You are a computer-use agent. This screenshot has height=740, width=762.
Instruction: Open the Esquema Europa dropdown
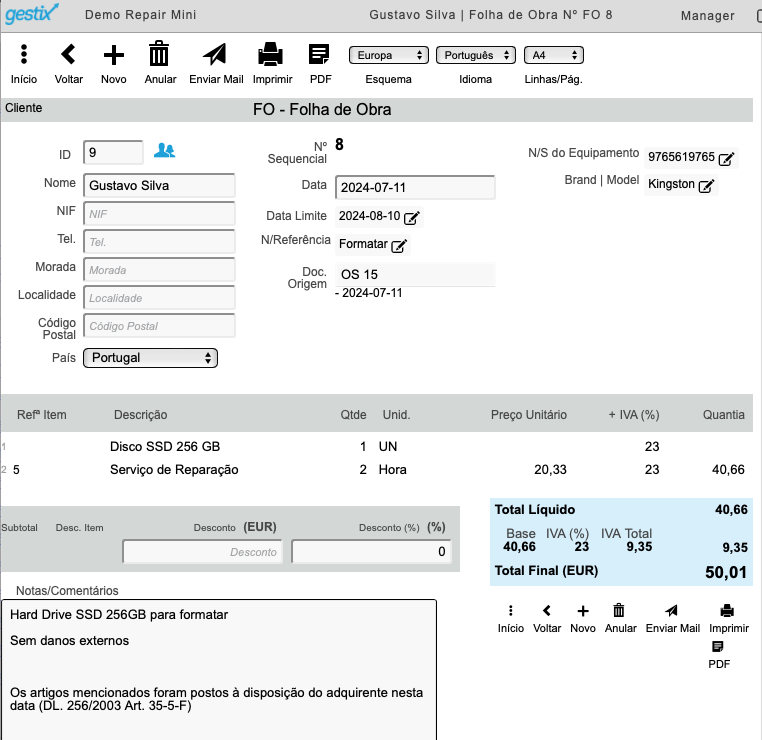pyautogui.click(x=389, y=55)
